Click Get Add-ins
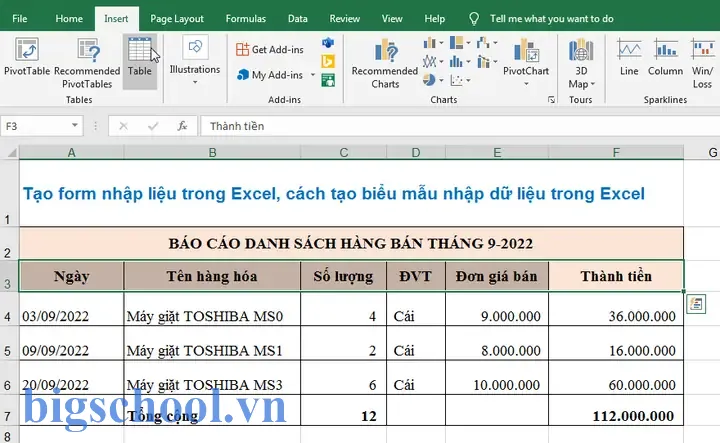The image size is (720, 443). click(x=270, y=49)
